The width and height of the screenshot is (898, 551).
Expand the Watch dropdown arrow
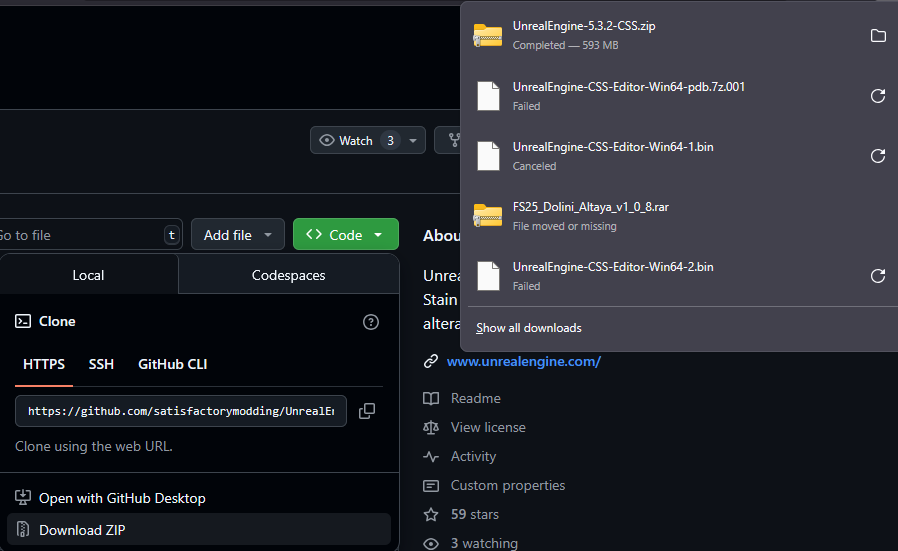pyautogui.click(x=413, y=140)
